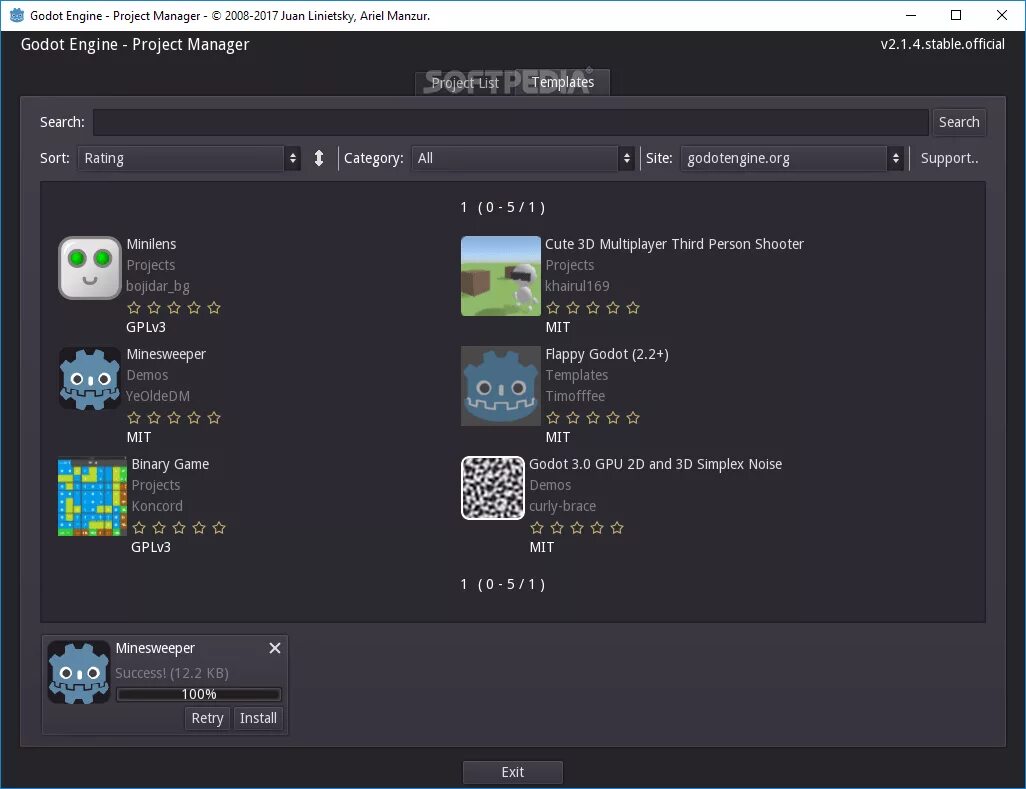The width and height of the screenshot is (1026, 789).
Task: Switch to the Project List tab
Action: [465, 83]
